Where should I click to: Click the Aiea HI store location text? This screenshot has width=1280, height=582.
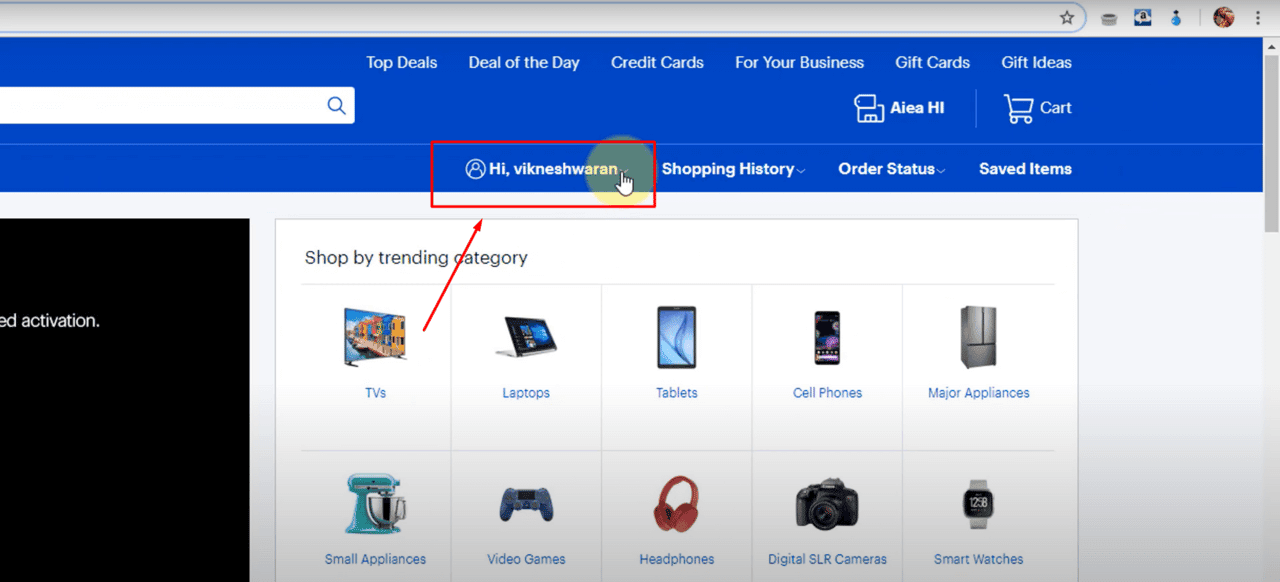917,108
